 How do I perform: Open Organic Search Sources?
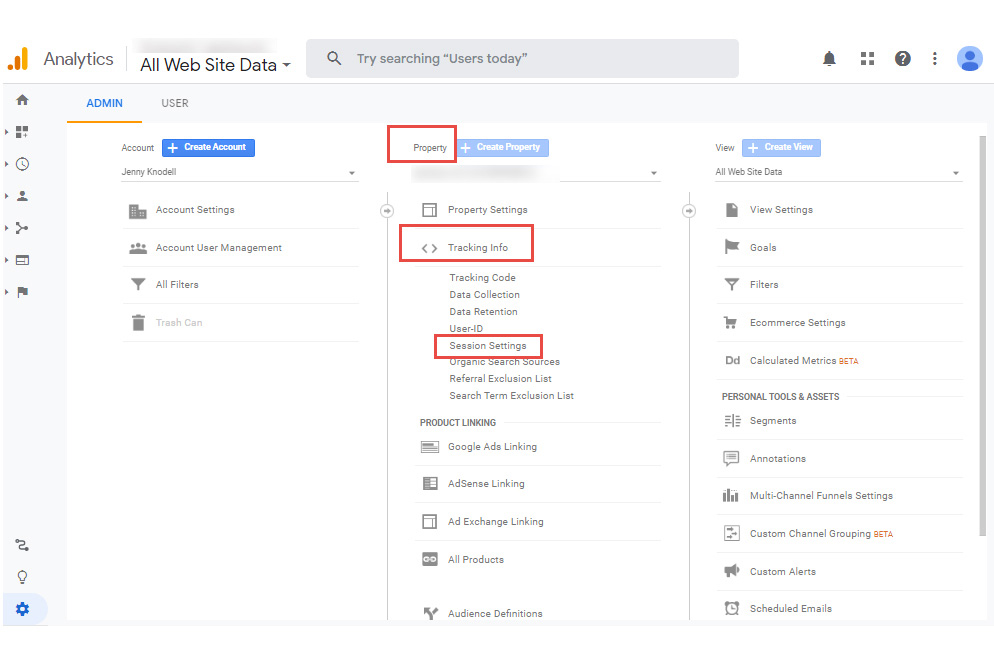(505, 362)
